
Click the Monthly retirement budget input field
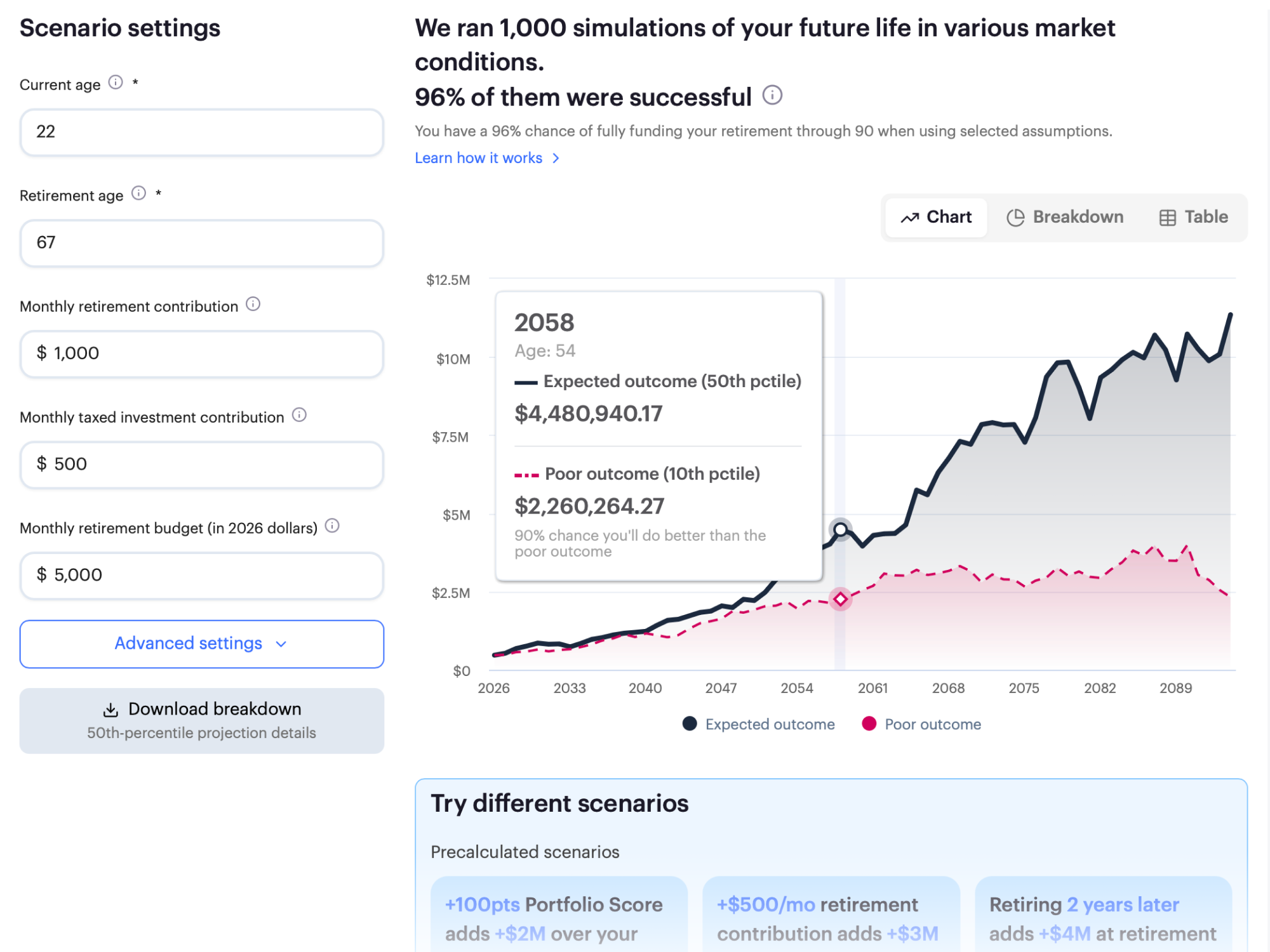201,575
